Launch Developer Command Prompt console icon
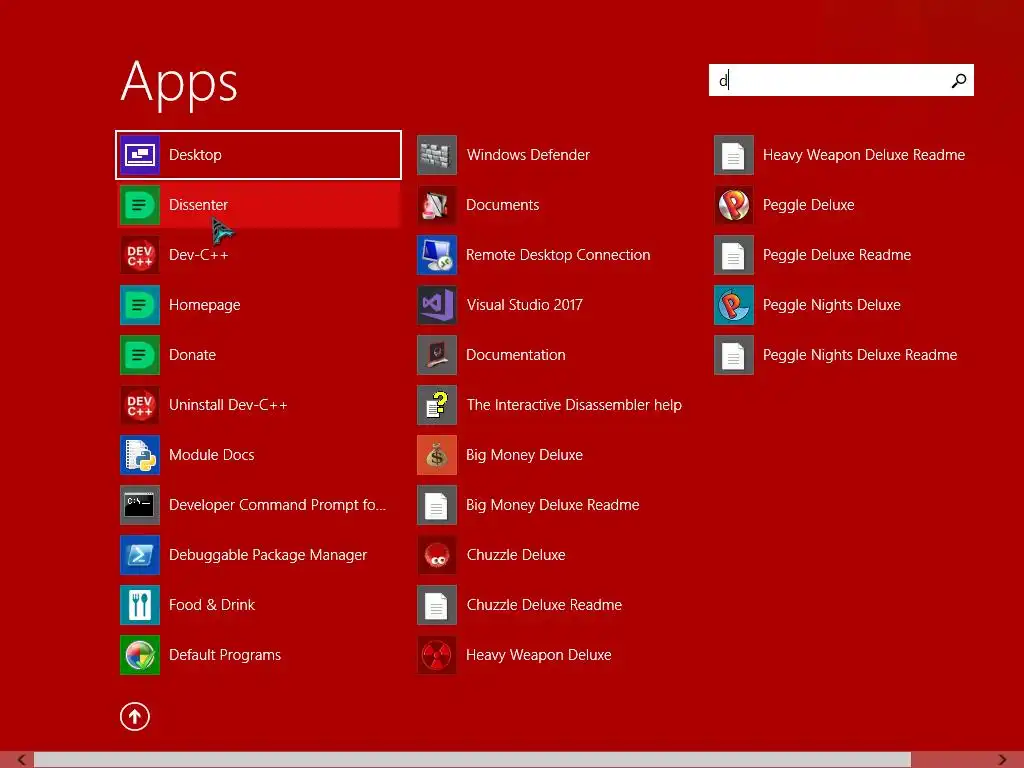The width and height of the screenshot is (1024, 768). pyautogui.click(x=140, y=505)
